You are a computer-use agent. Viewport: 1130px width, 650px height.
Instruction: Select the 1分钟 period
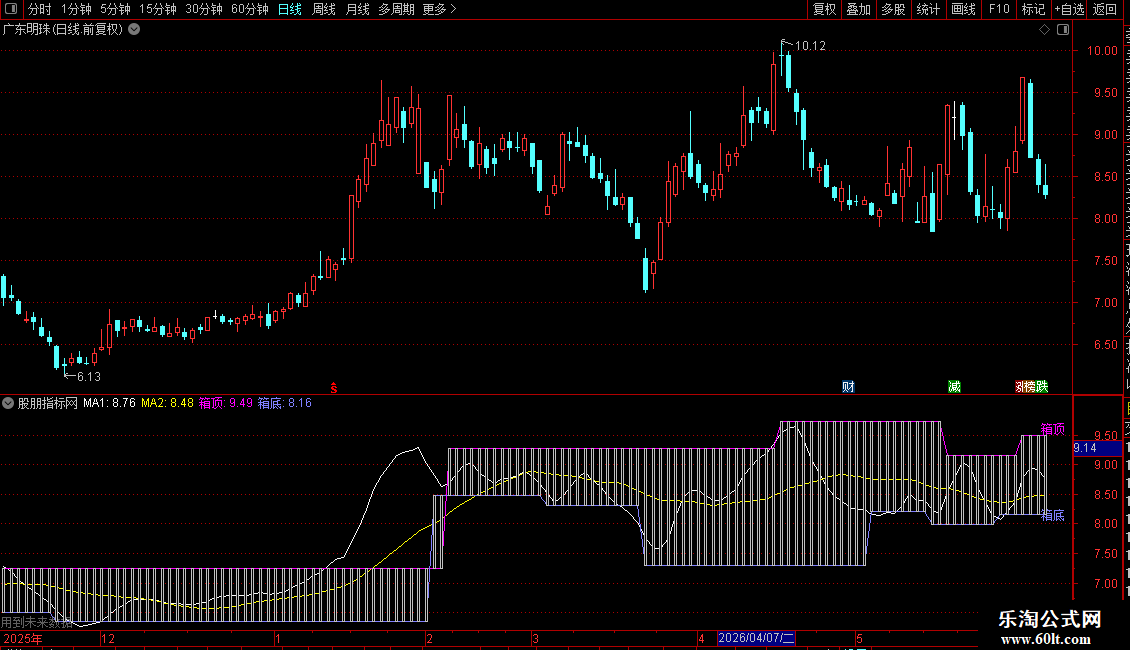[76, 9]
